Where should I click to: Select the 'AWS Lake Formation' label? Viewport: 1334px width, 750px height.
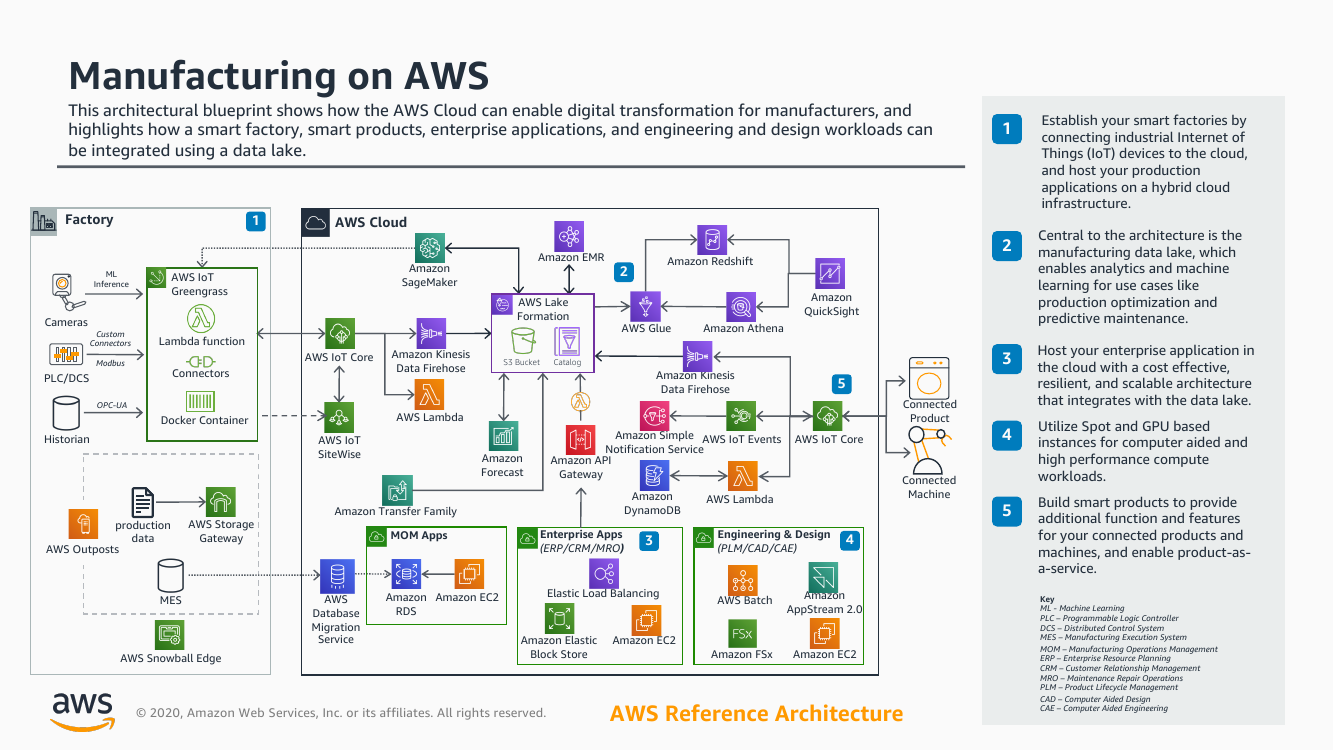click(543, 309)
